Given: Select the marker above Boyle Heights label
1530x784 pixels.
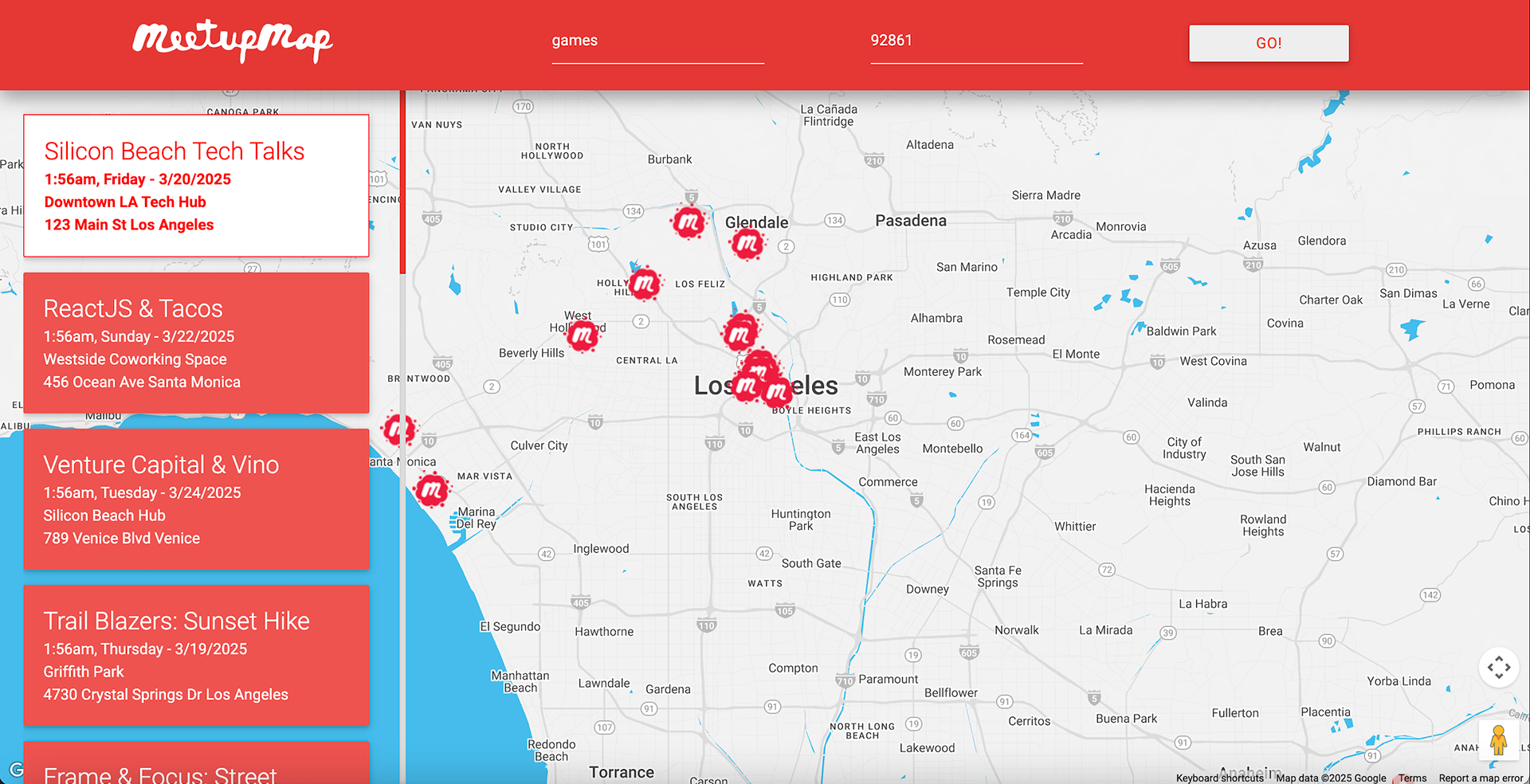Looking at the screenshot, I should tap(777, 391).
